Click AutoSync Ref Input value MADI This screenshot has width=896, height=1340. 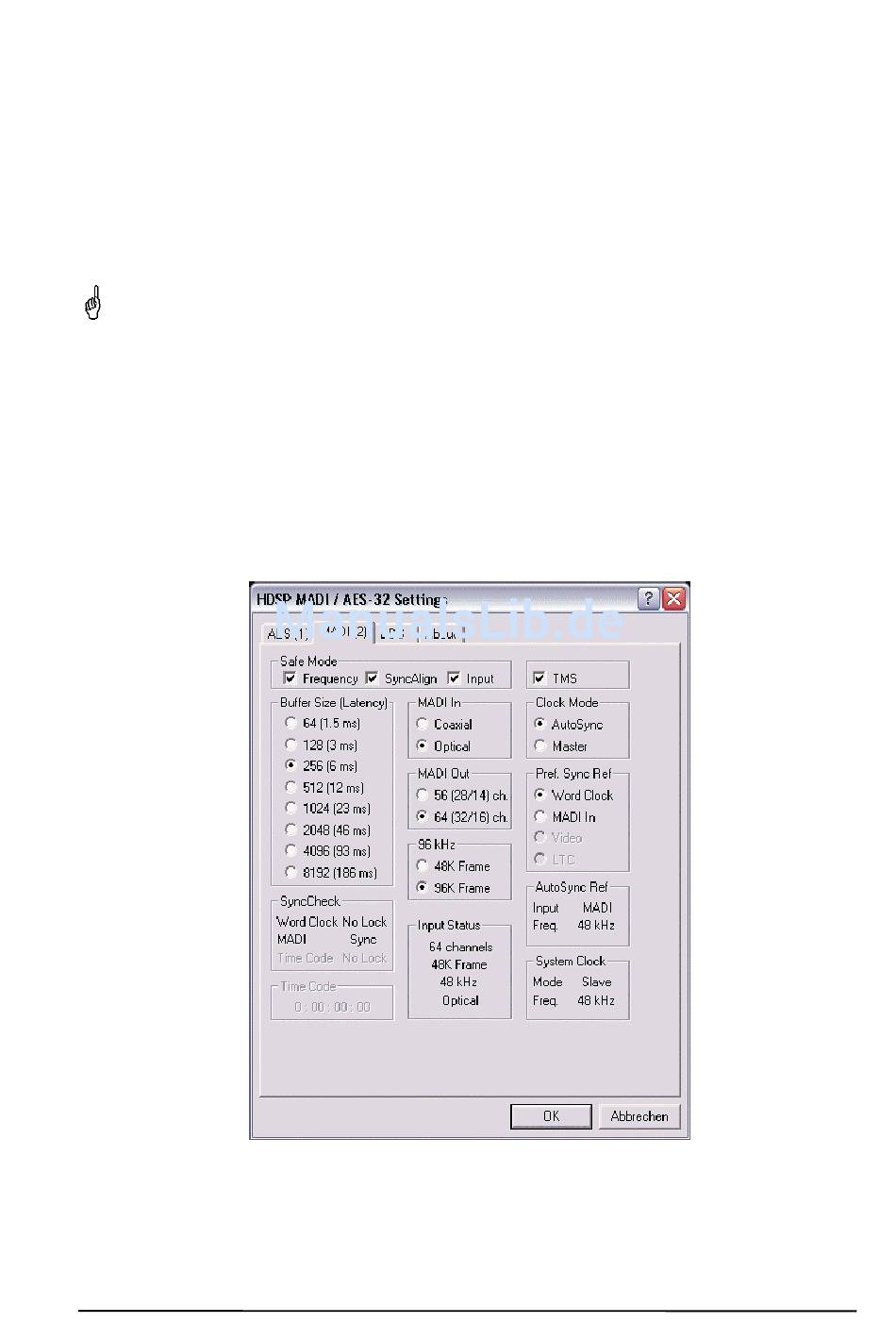[x=597, y=908]
